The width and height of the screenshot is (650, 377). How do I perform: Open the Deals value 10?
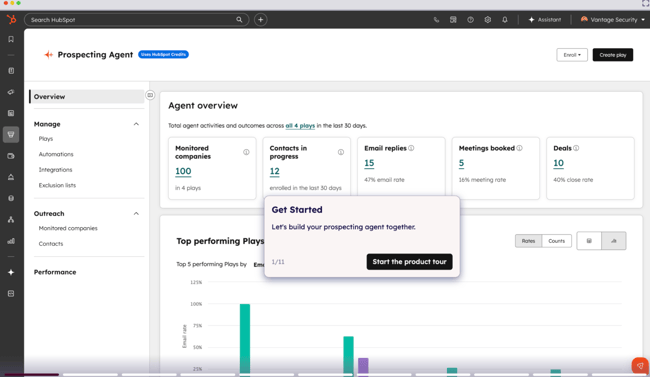(558, 163)
